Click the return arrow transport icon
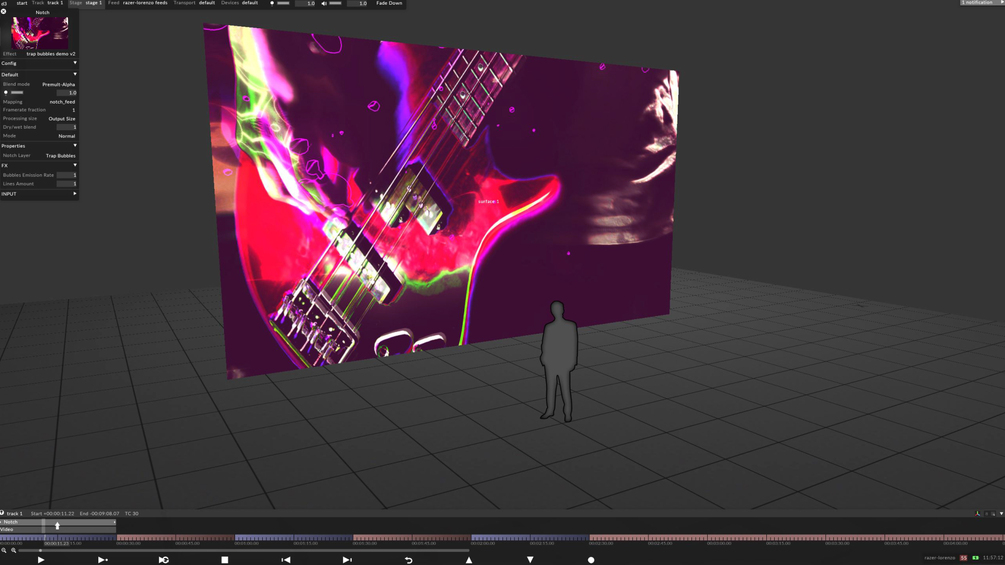 (x=408, y=560)
